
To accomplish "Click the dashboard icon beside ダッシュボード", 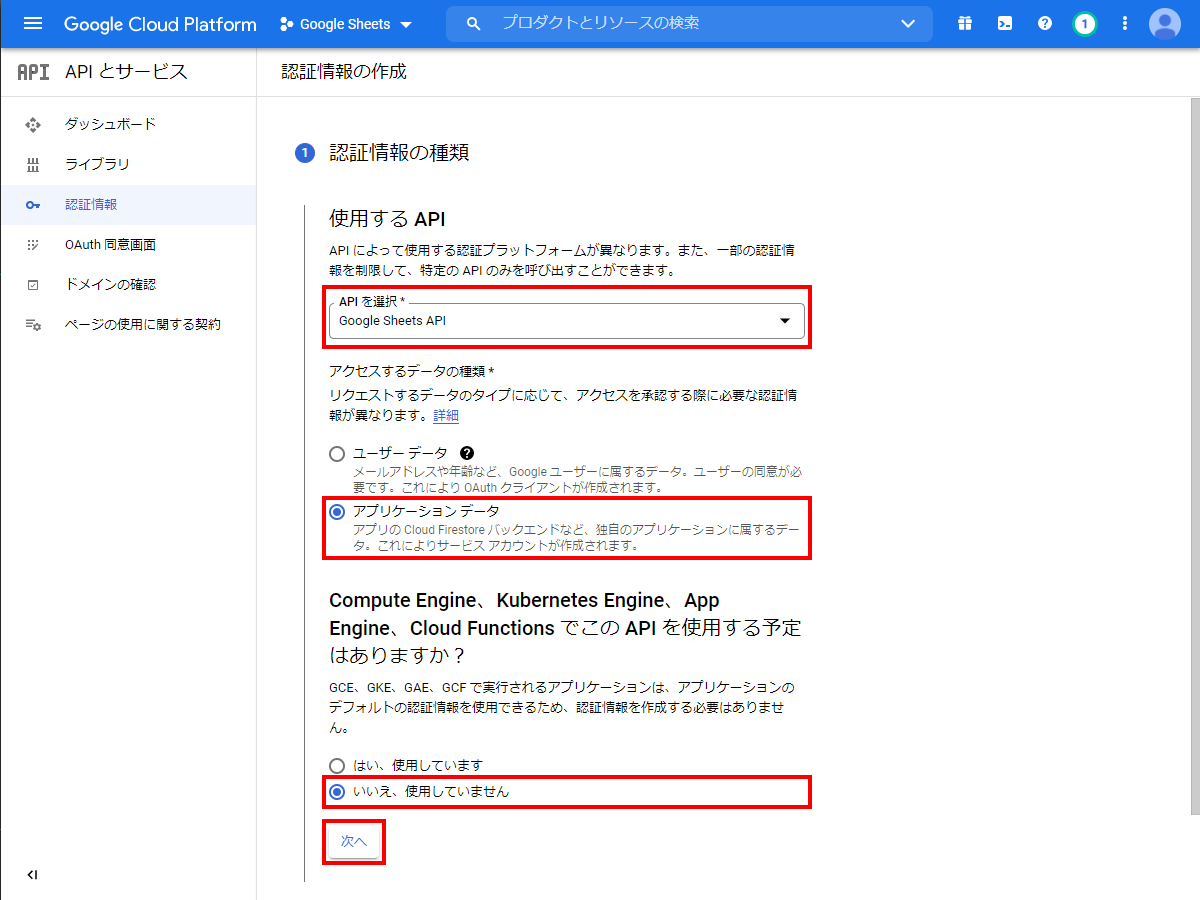I will pyautogui.click(x=33, y=124).
